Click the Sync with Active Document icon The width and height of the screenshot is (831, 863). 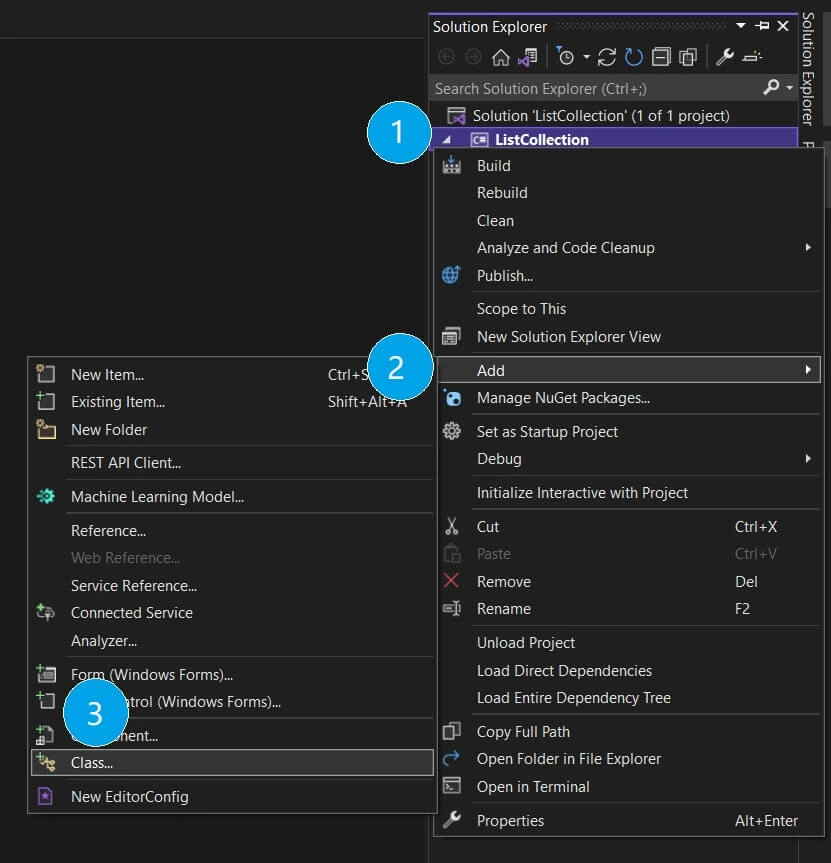606,57
